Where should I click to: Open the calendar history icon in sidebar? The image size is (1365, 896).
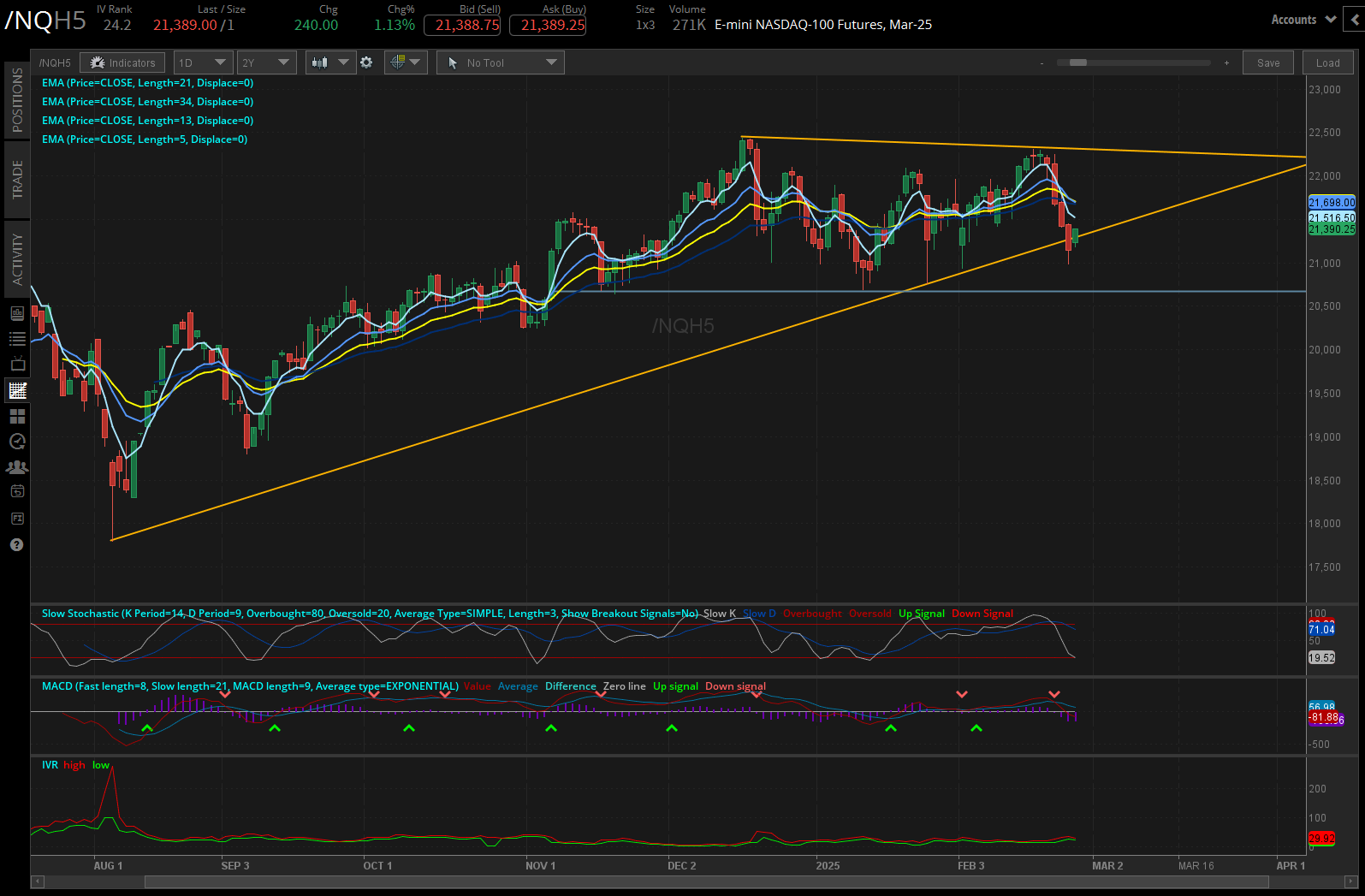click(x=17, y=492)
